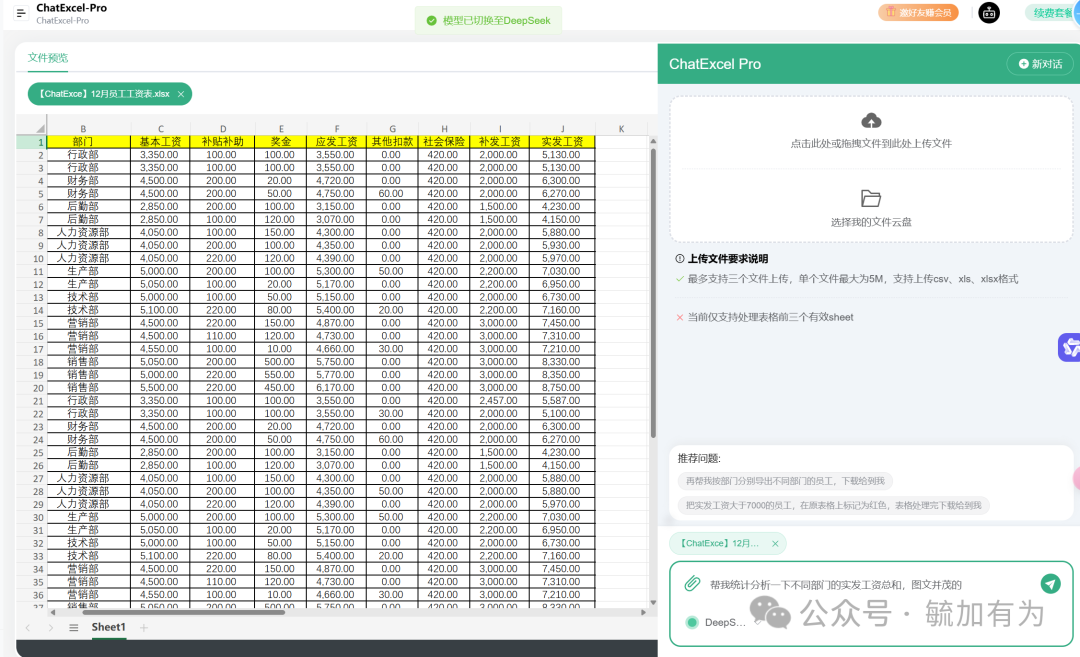Click cell 2,457.00 in row 21

click(500, 401)
